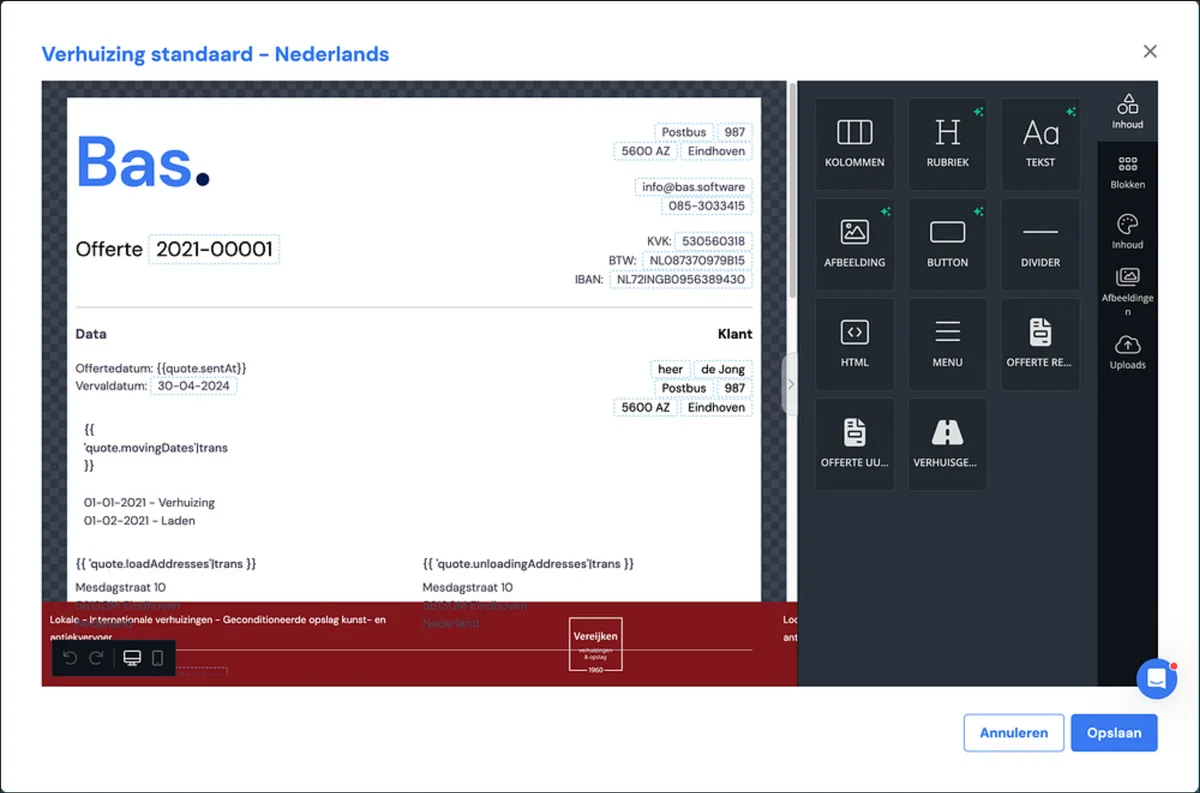Image resolution: width=1200 pixels, height=793 pixels.
Task: Click the 01-01-2021 - Verhuizing line
Action: (x=149, y=502)
